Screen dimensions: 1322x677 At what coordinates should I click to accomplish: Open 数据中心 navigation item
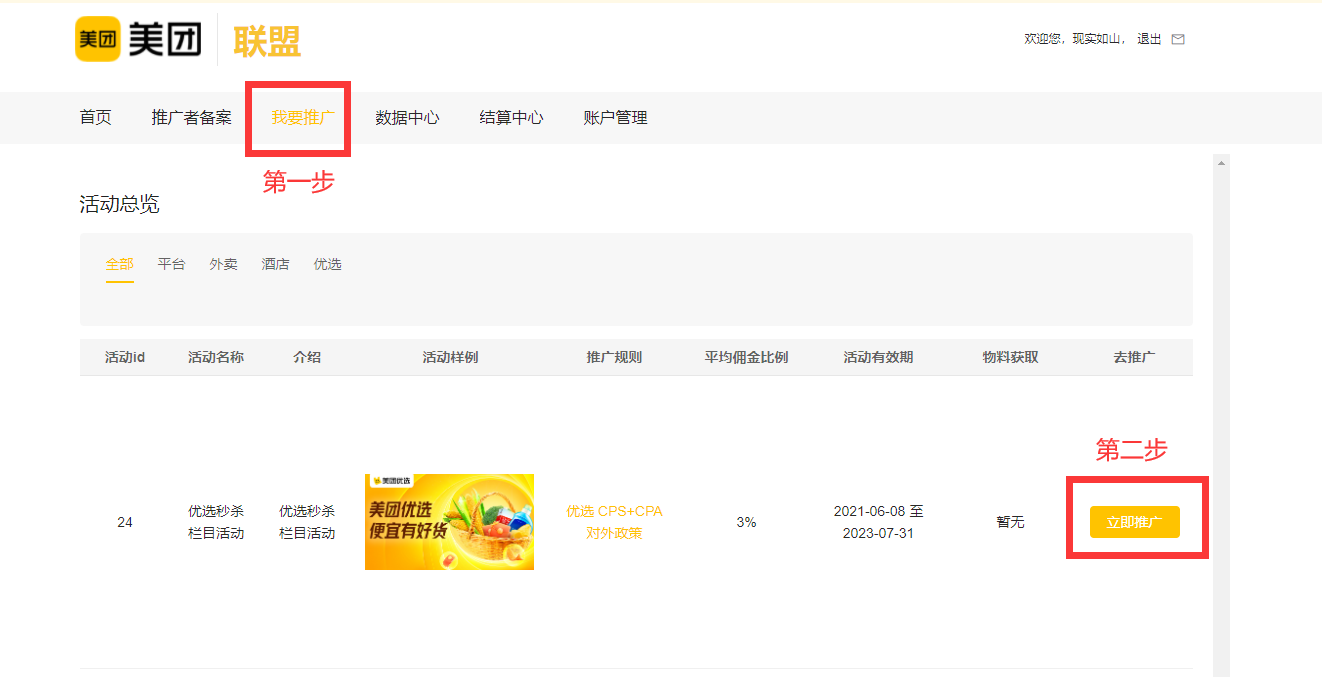click(x=407, y=117)
